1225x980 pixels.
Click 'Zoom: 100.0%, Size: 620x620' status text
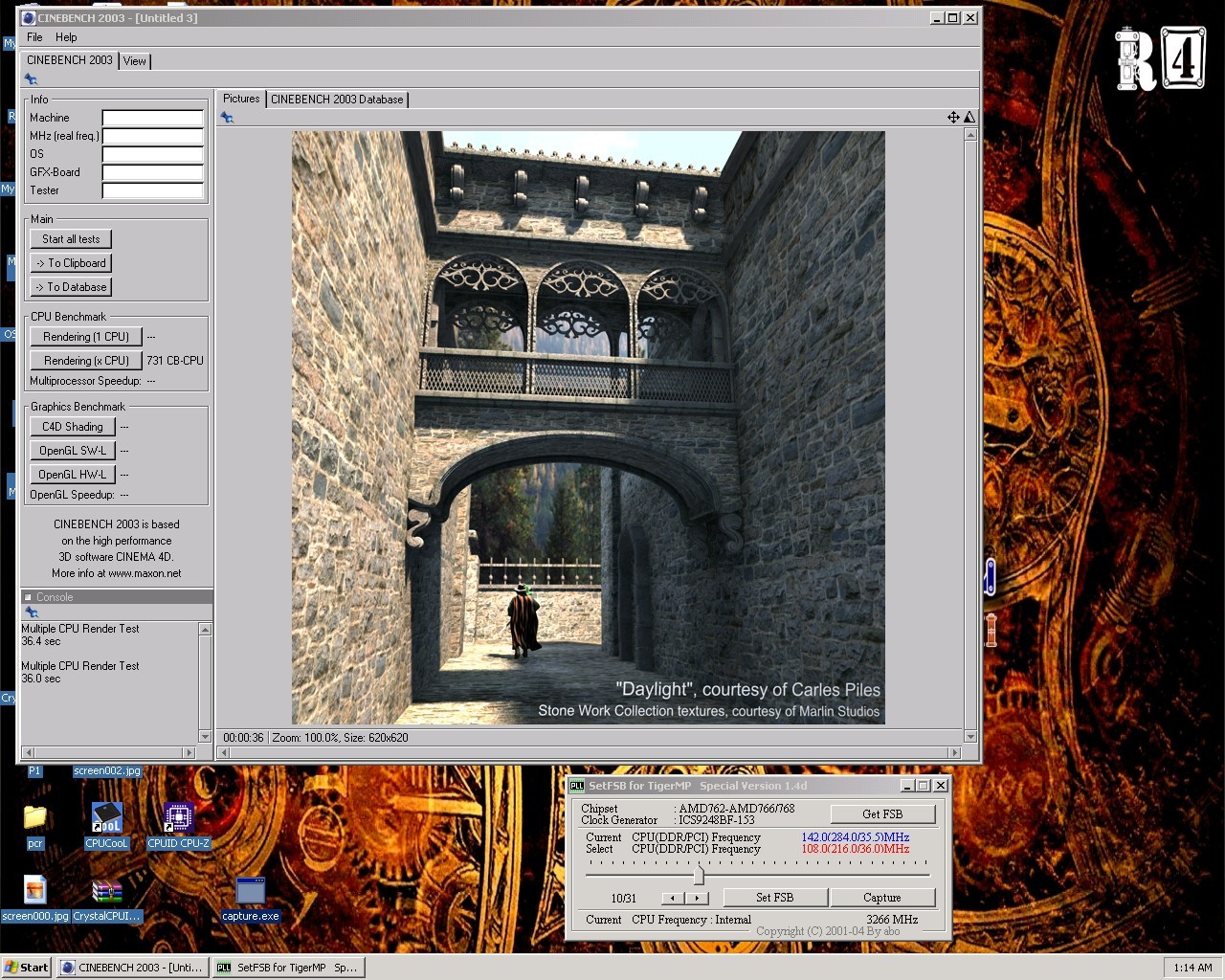(340, 738)
